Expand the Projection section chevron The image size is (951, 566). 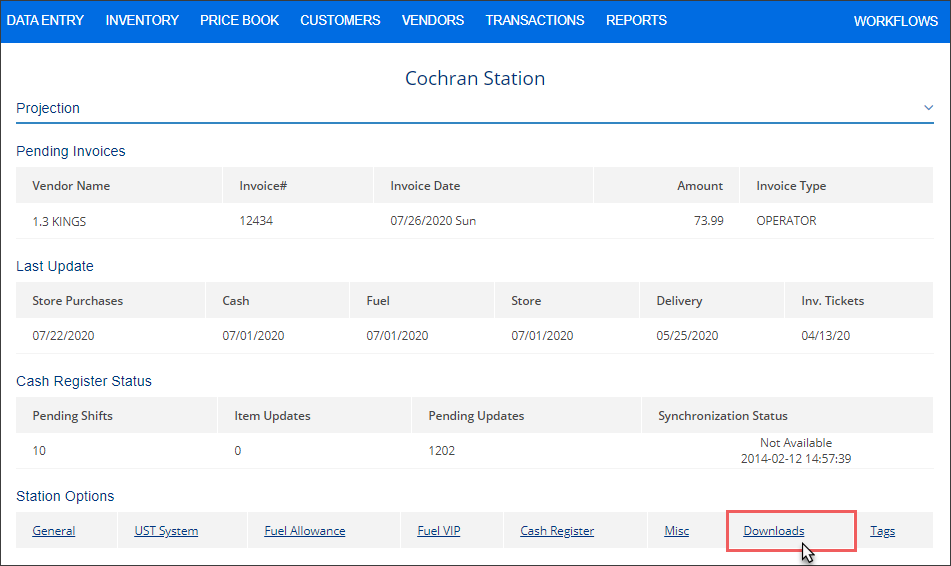pyautogui.click(x=928, y=108)
